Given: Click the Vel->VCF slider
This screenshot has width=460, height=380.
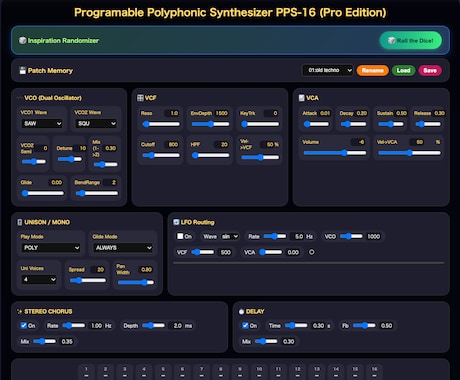Looking at the screenshot, I should (x=260, y=157).
